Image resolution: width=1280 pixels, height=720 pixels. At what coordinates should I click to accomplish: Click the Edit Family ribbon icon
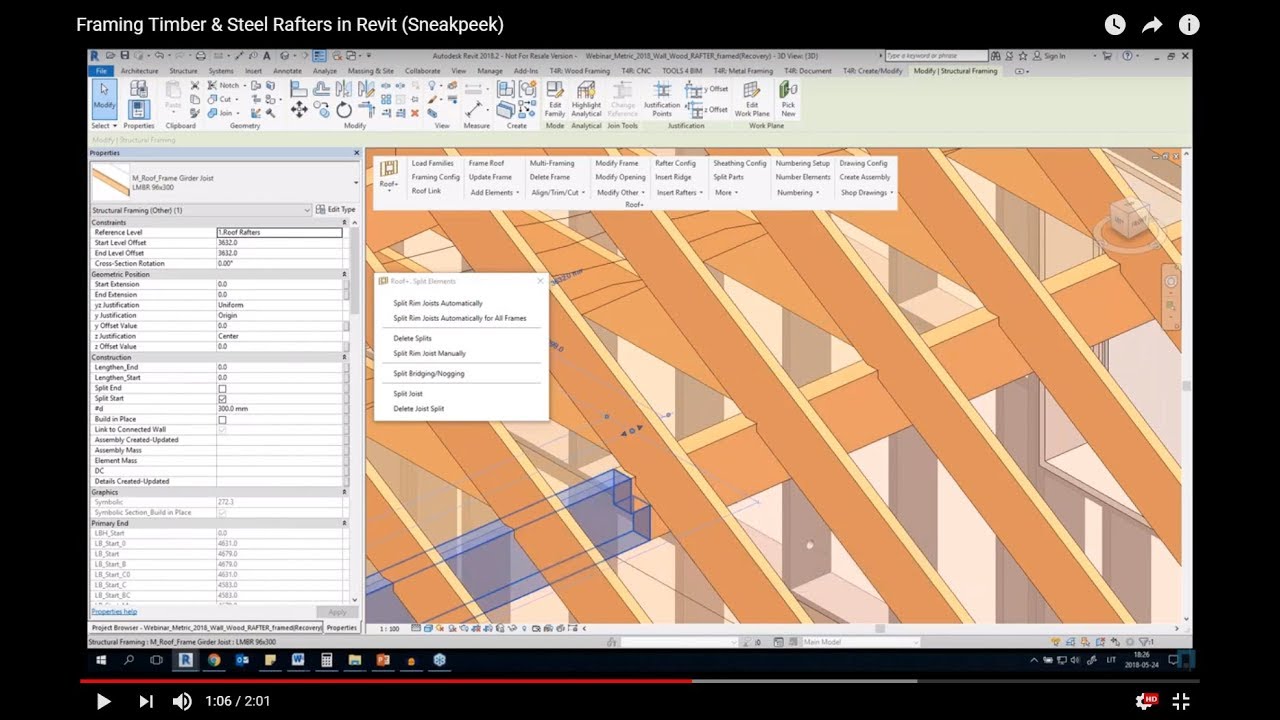click(555, 100)
